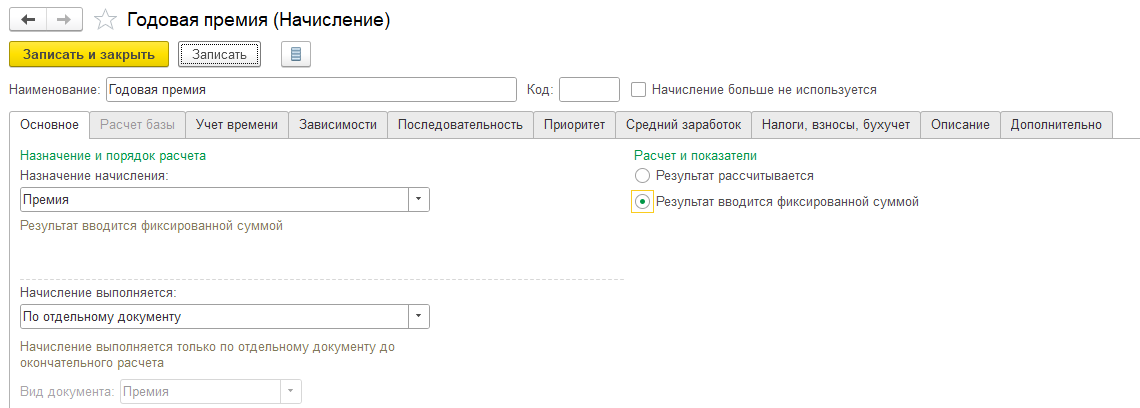Expand the 'Начисление выполняется' dropdown
This screenshot has width=1140, height=408.
pyautogui.click(x=418, y=317)
